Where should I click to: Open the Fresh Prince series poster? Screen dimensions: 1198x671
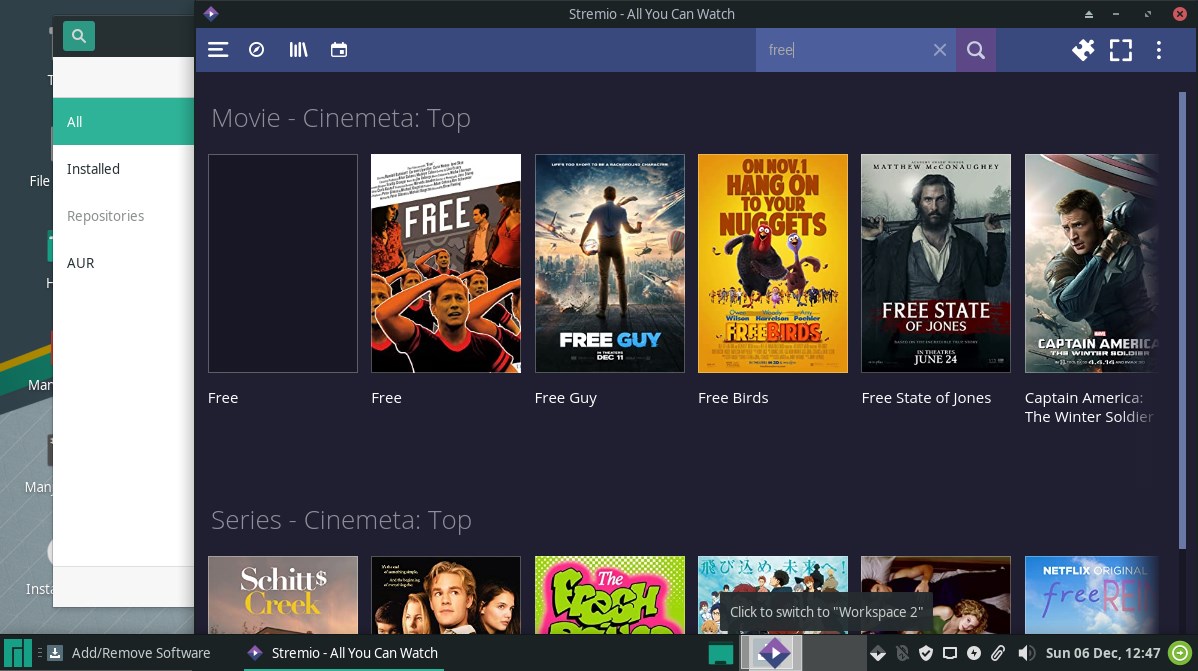[610, 595]
